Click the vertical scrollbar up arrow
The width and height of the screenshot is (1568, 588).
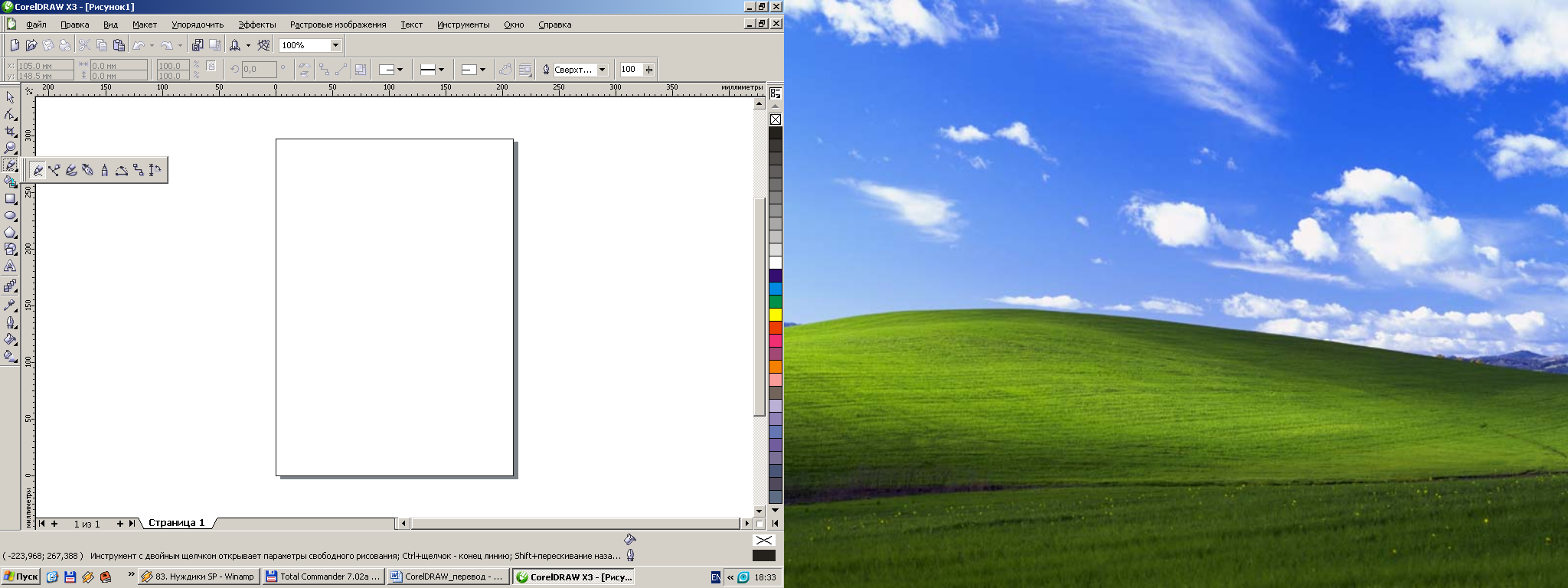(759, 103)
